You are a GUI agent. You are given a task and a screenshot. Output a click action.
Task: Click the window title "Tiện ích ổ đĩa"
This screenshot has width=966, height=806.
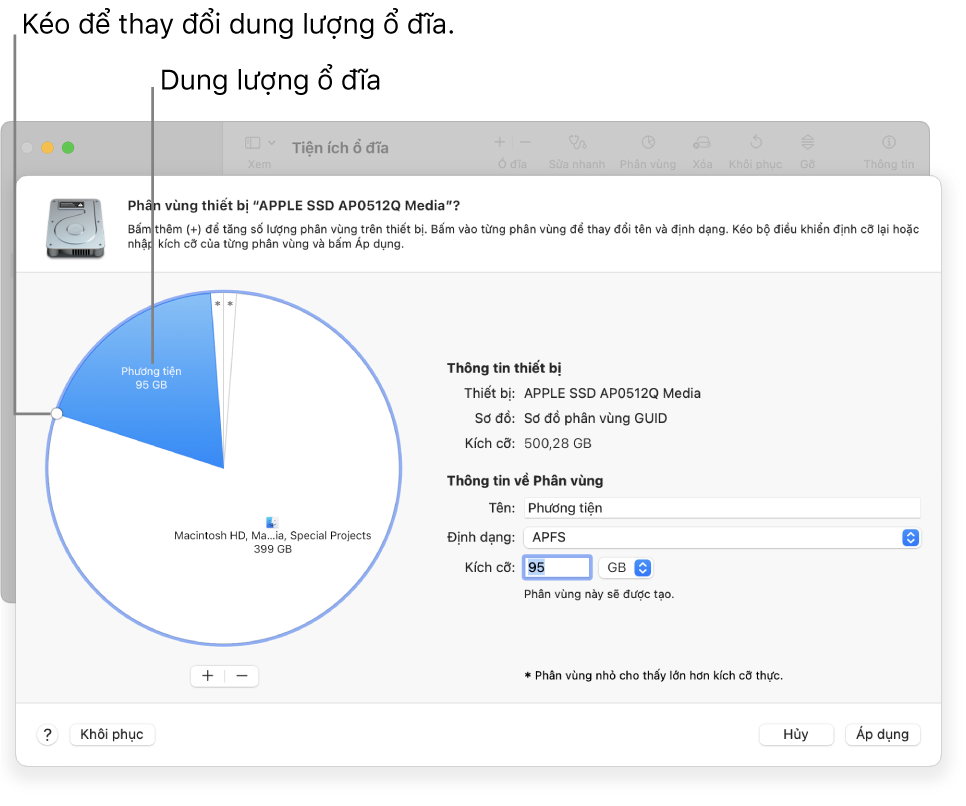[340, 148]
